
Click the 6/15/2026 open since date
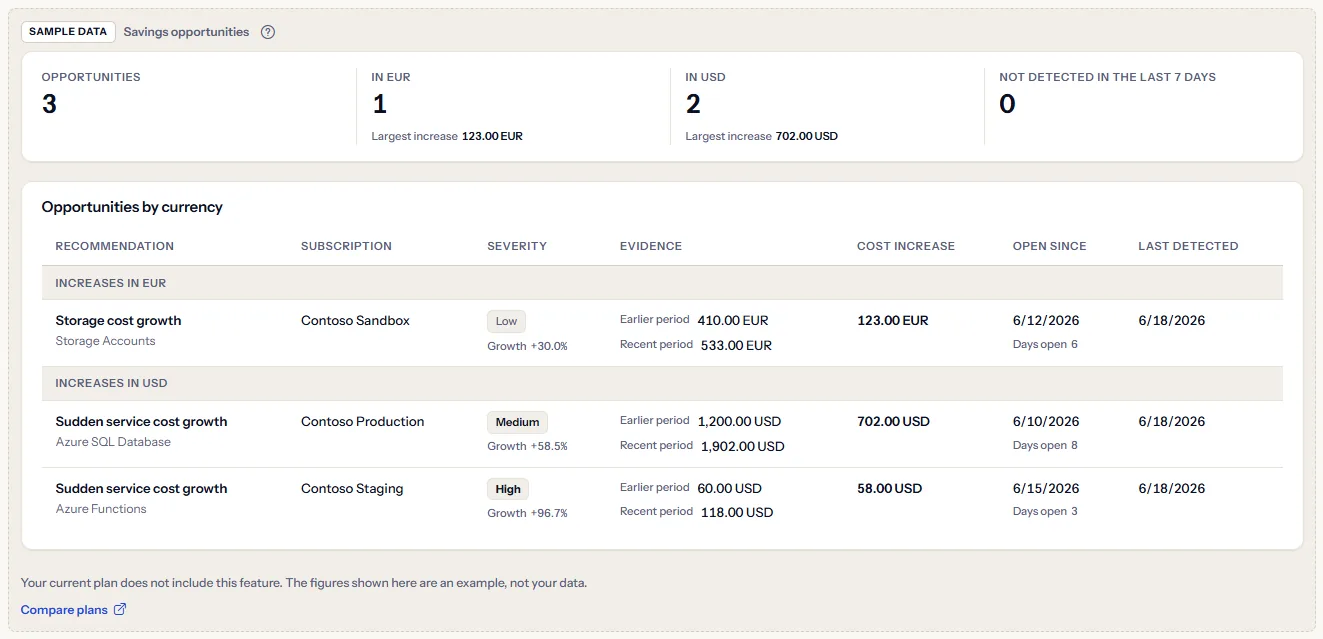click(x=1046, y=489)
